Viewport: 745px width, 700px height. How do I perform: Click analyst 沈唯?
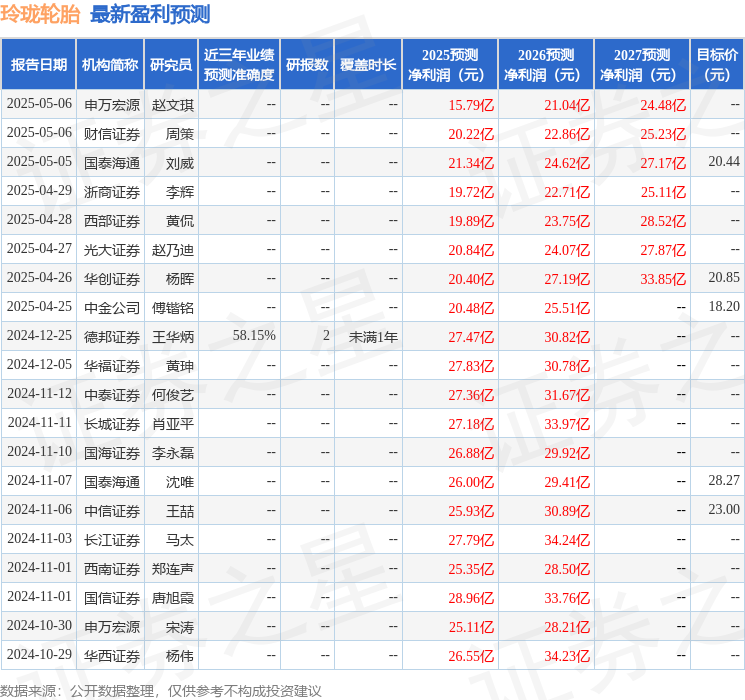[180, 482]
